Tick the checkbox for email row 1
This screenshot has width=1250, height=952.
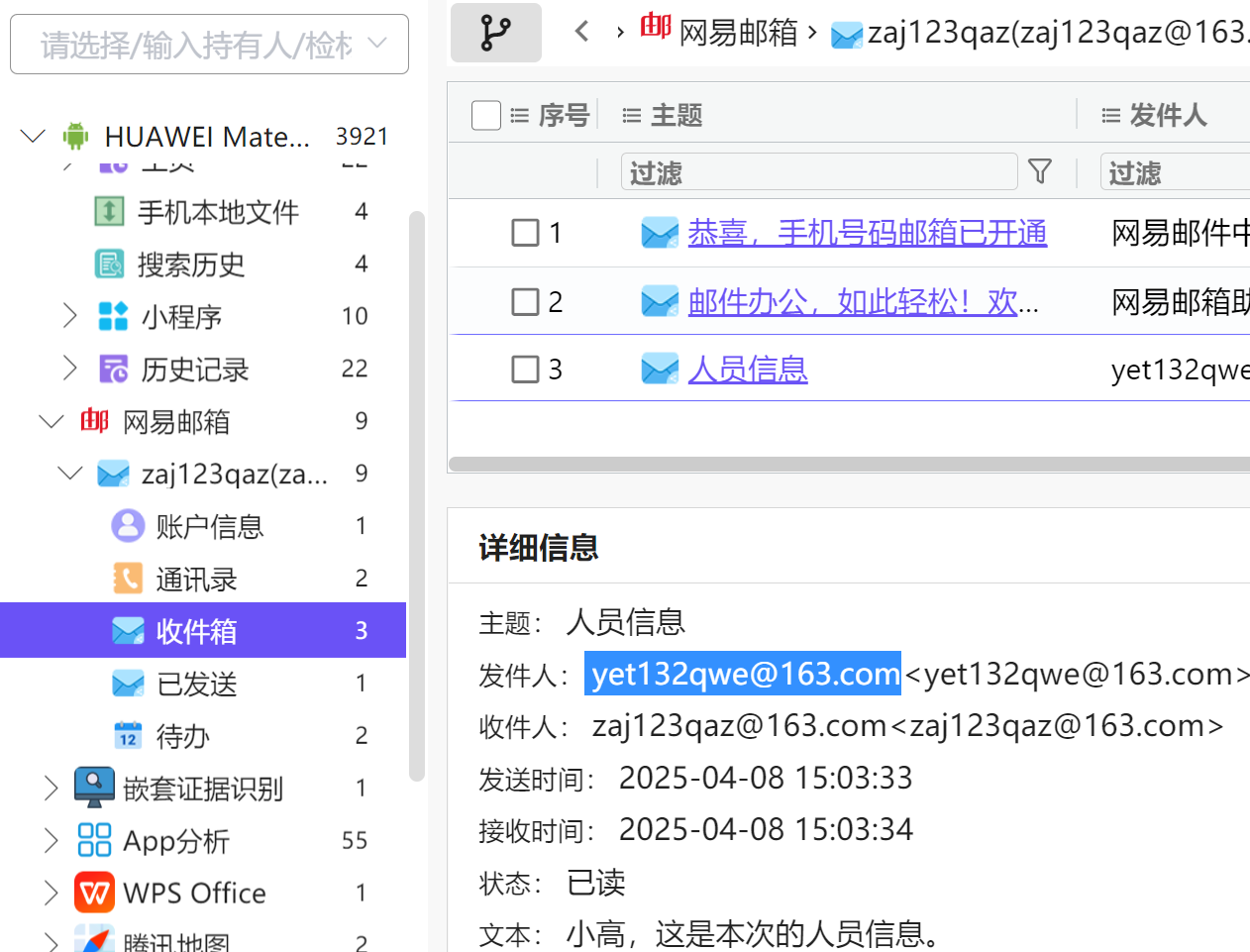(x=525, y=233)
